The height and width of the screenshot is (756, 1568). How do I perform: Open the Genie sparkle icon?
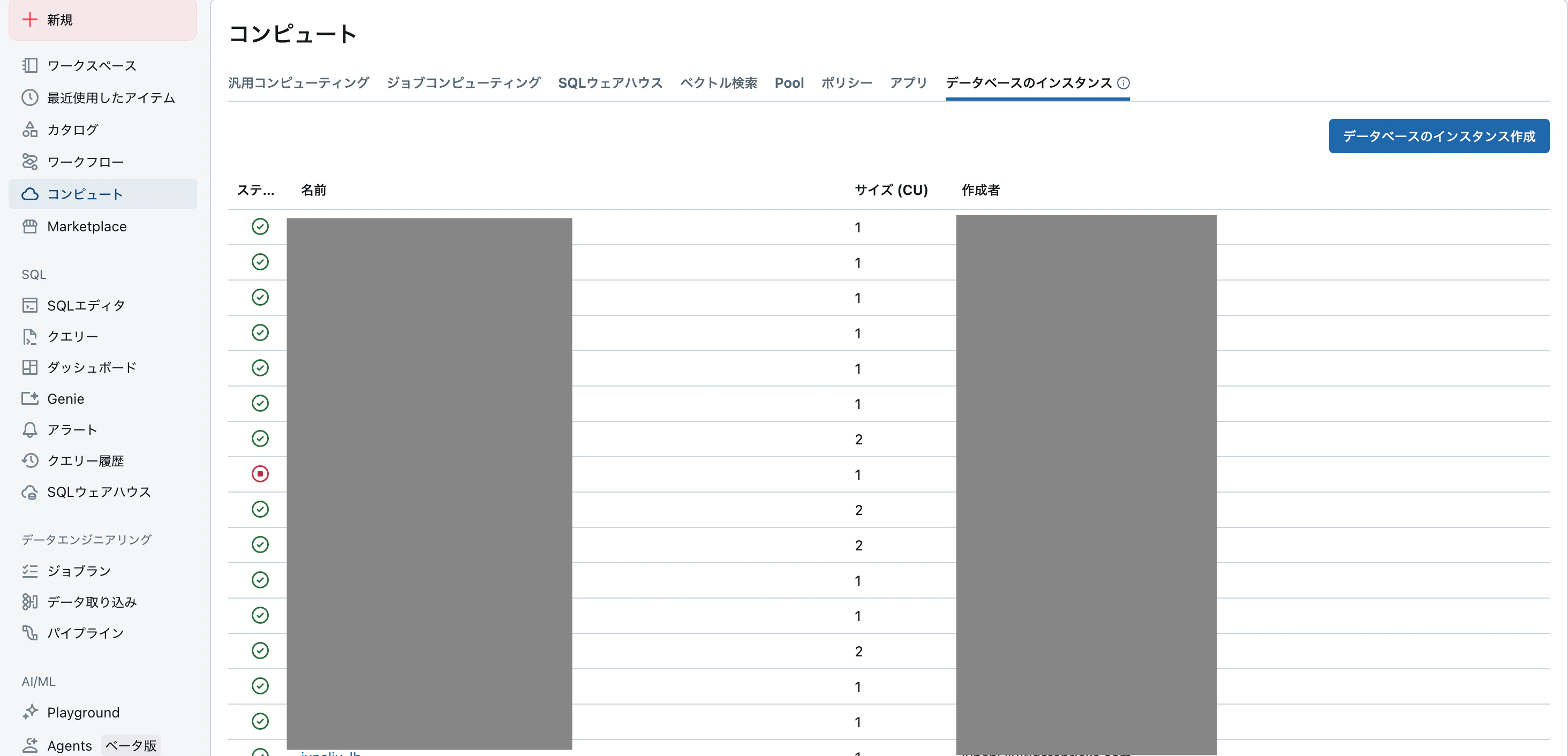(x=30, y=398)
